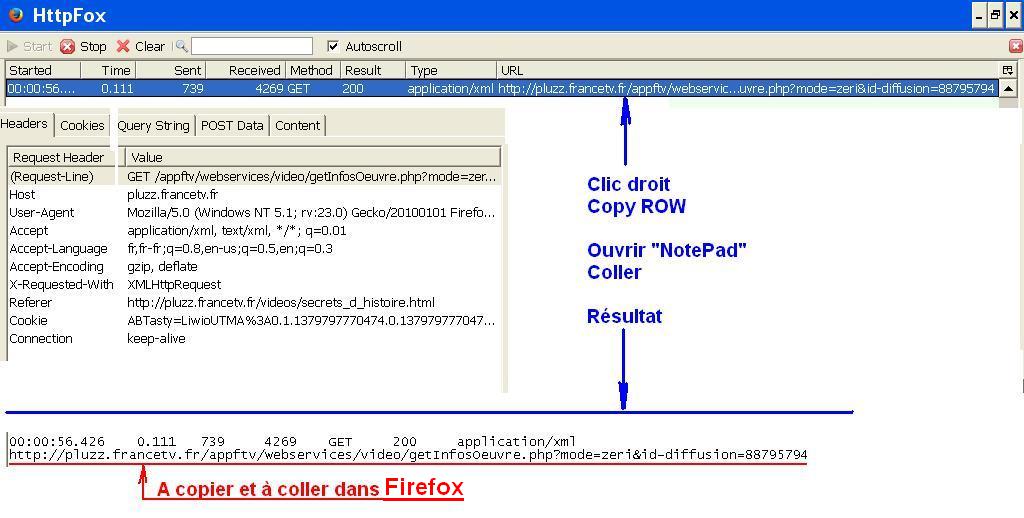Viewport: 1024px width, 518px height.
Task: Show the POST Data tab
Action: click(232, 125)
